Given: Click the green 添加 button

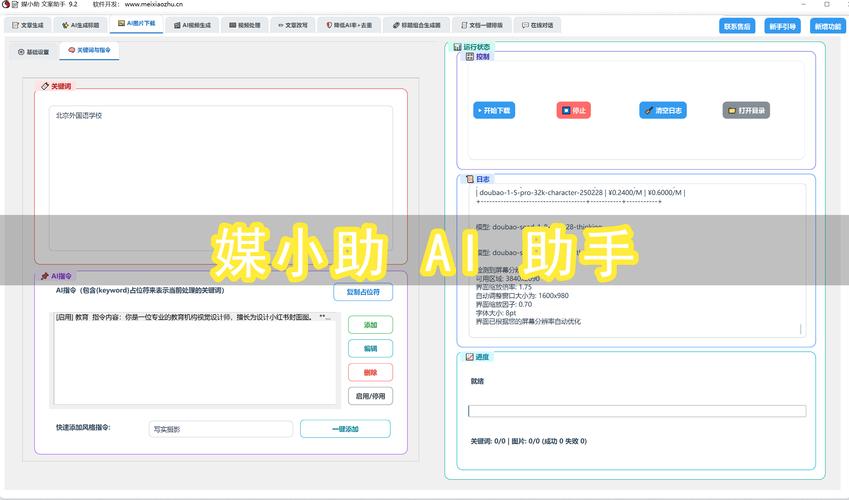Looking at the screenshot, I should pyautogui.click(x=370, y=325).
